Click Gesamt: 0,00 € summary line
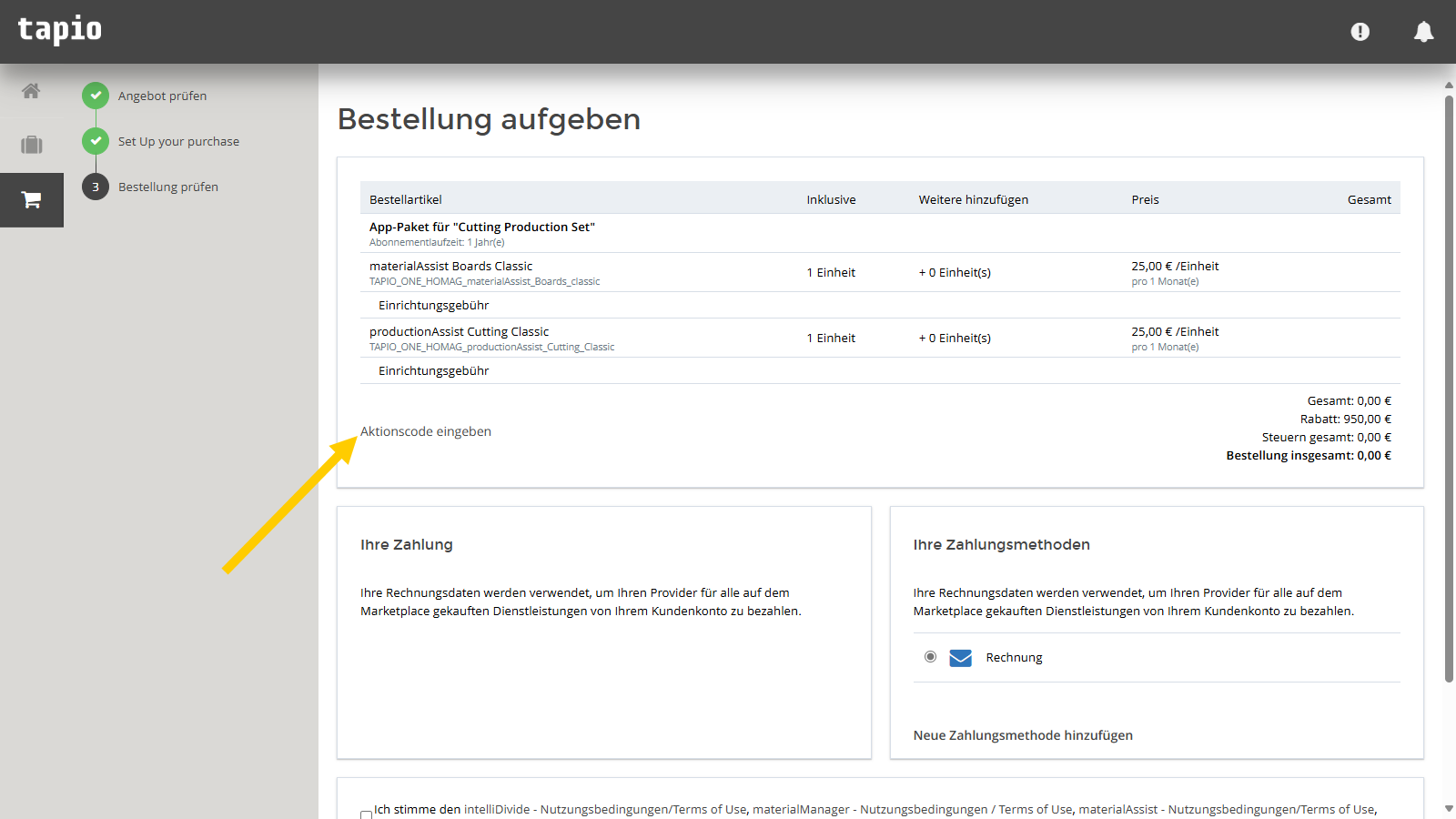This screenshot has width=1456, height=819. pos(1349,400)
